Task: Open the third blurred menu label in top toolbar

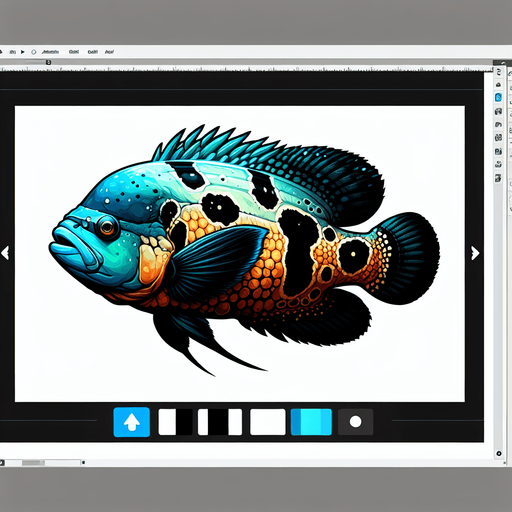Action: [x=92, y=52]
